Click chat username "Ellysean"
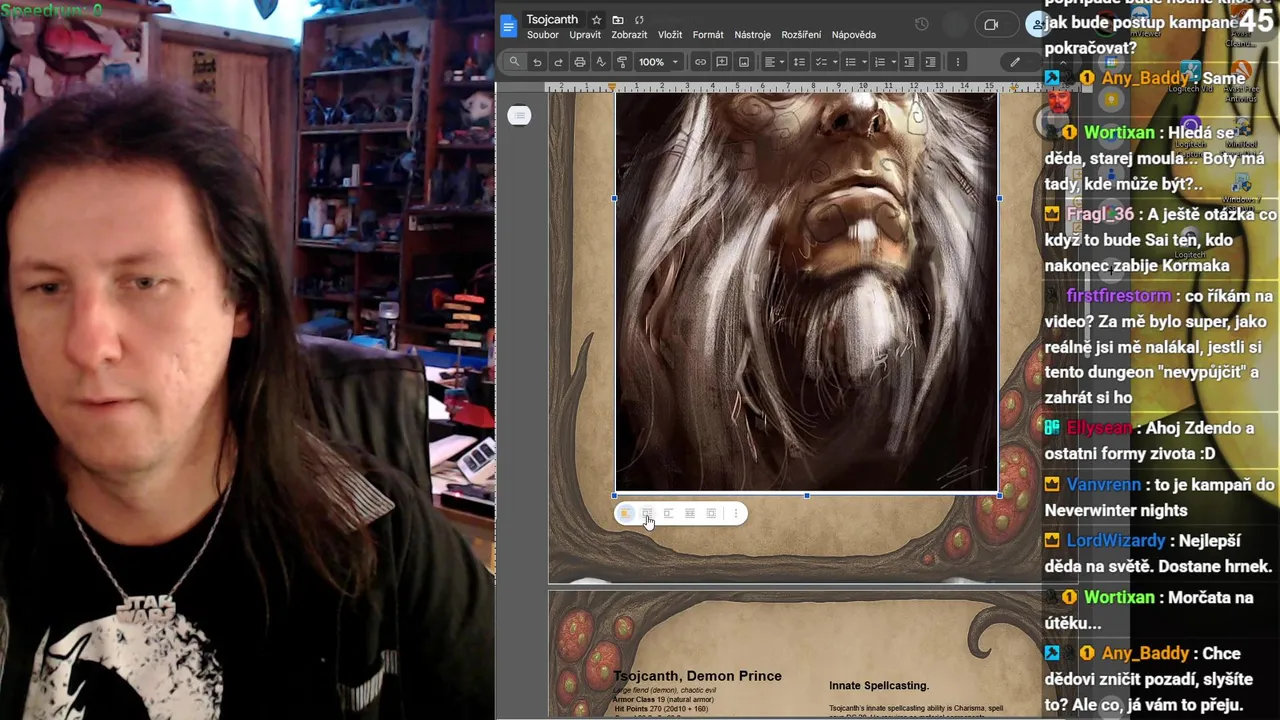 1099,428
